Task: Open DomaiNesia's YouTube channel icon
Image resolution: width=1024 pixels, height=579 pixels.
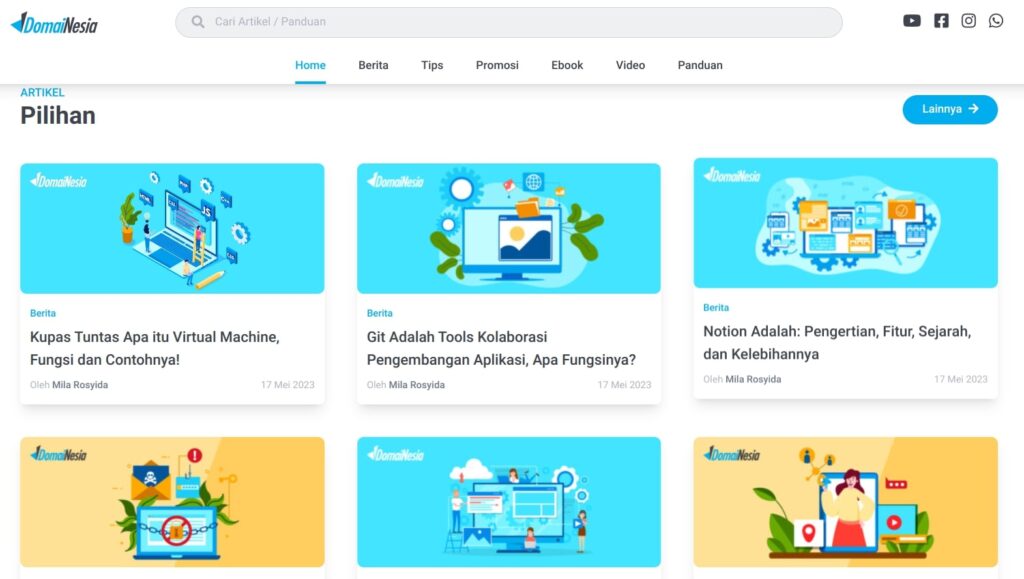Action: point(911,20)
